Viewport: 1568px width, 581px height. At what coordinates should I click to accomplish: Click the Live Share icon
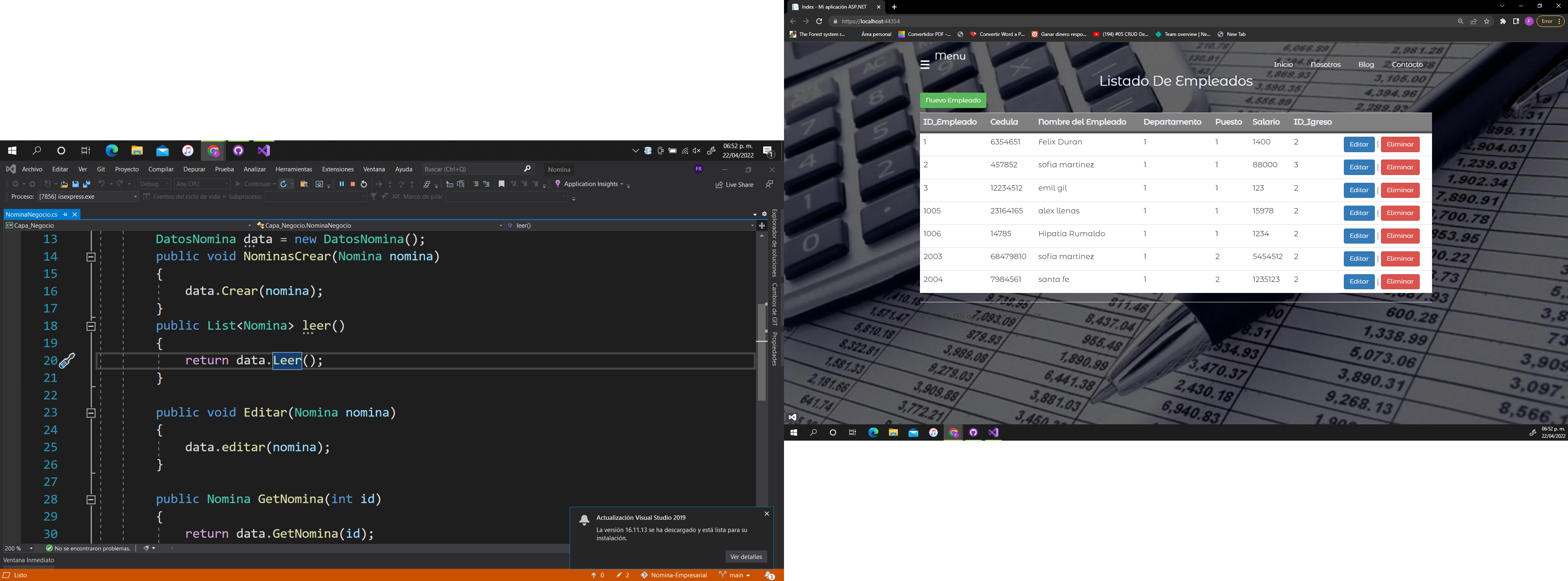[x=719, y=185]
